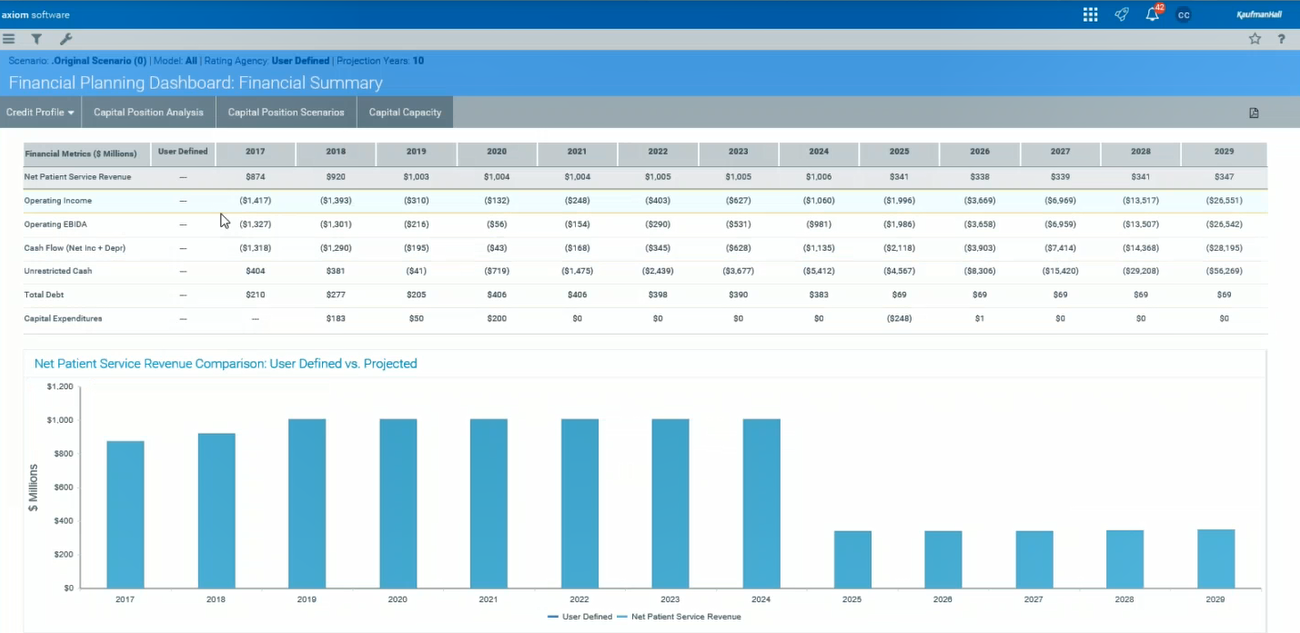Open help with question mark icon

point(1281,39)
